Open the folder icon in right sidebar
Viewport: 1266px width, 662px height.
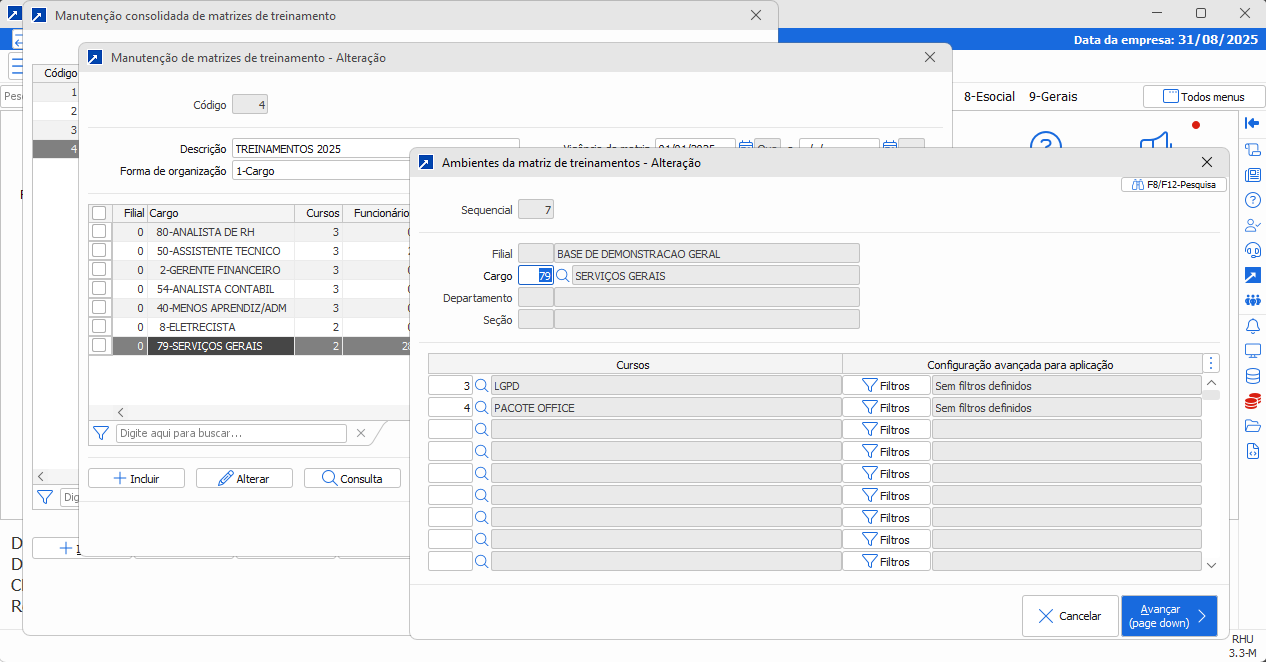1252,427
